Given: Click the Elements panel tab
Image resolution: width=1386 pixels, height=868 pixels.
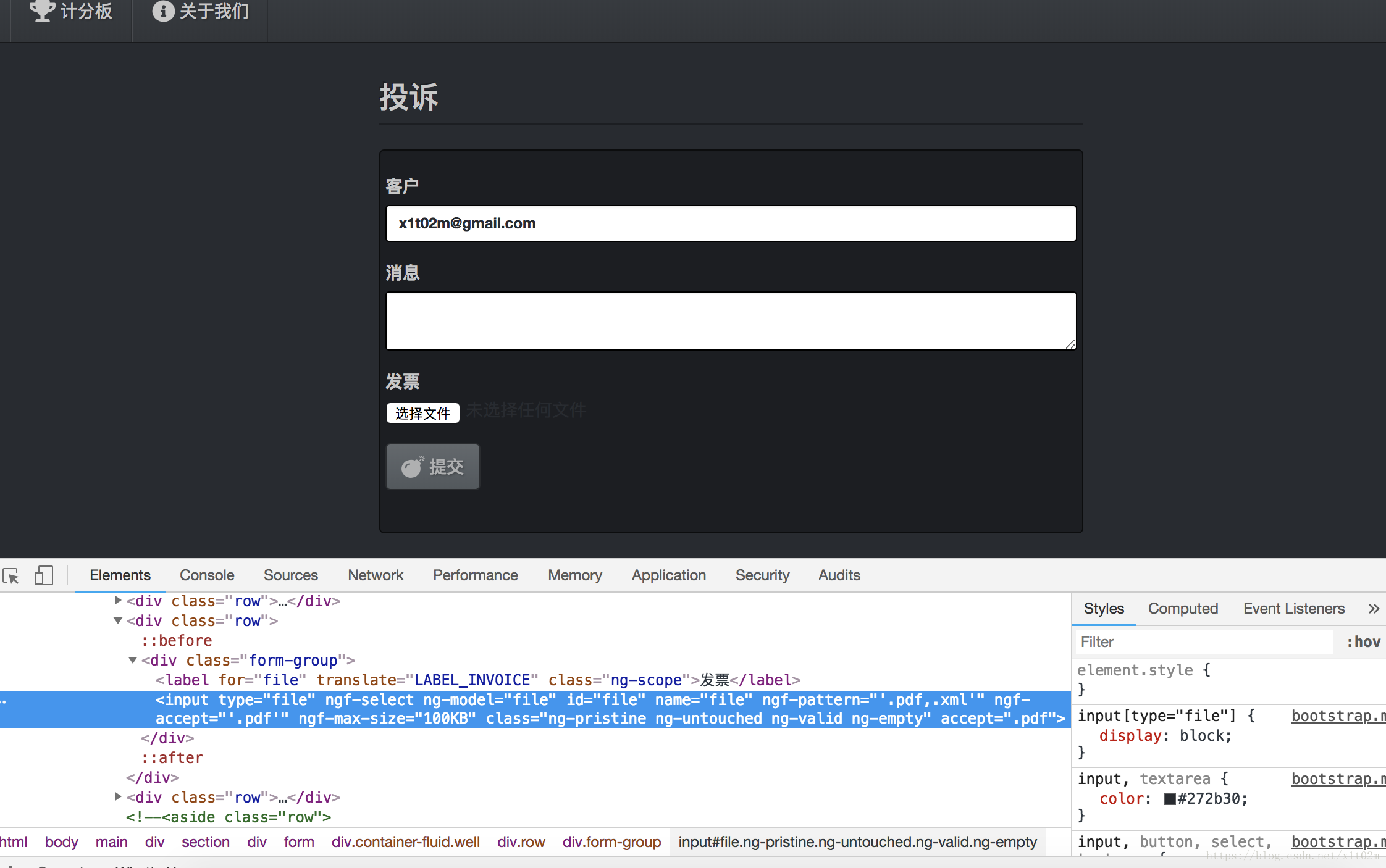Looking at the screenshot, I should pos(119,574).
